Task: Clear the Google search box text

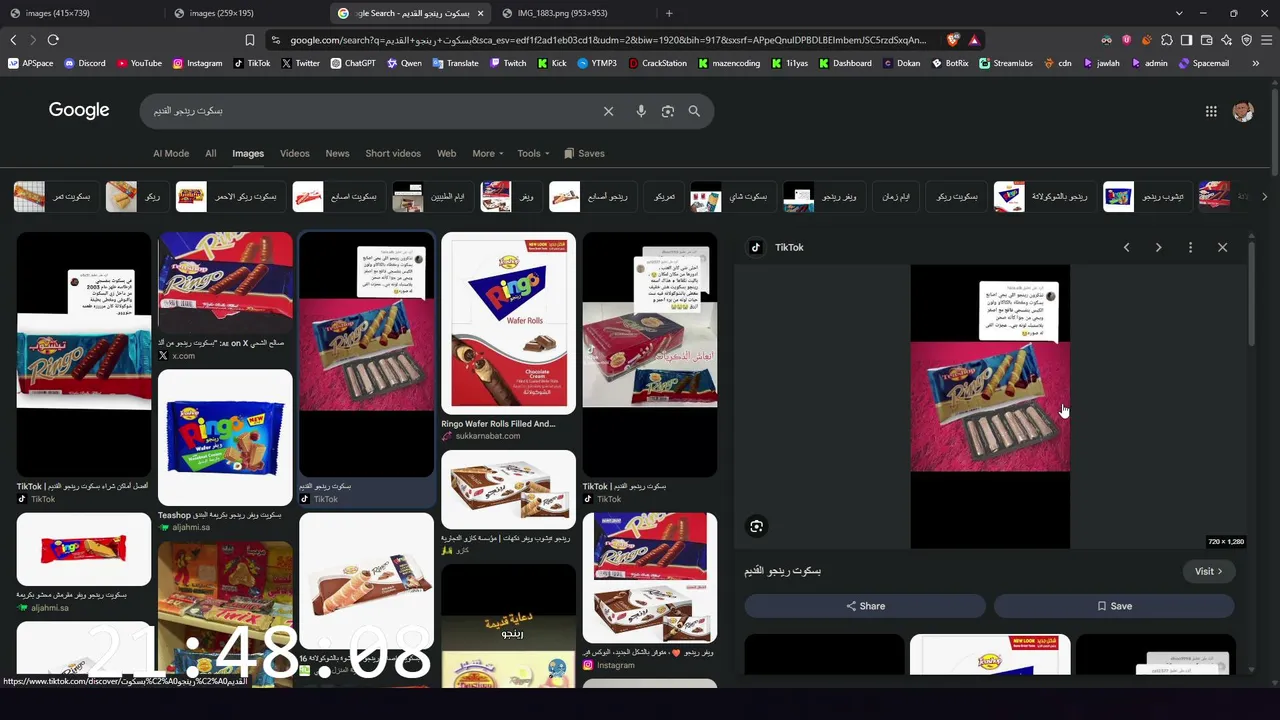Action: click(x=608, y=111)
